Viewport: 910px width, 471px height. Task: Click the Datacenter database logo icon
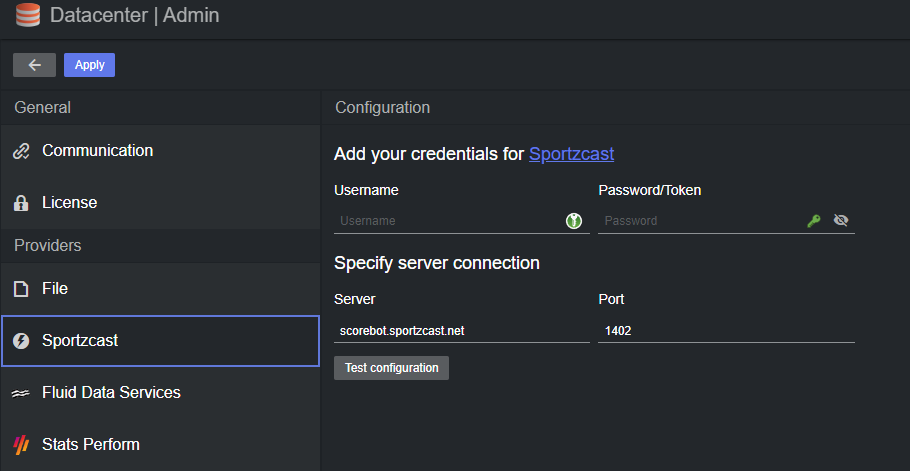(27, 16)
